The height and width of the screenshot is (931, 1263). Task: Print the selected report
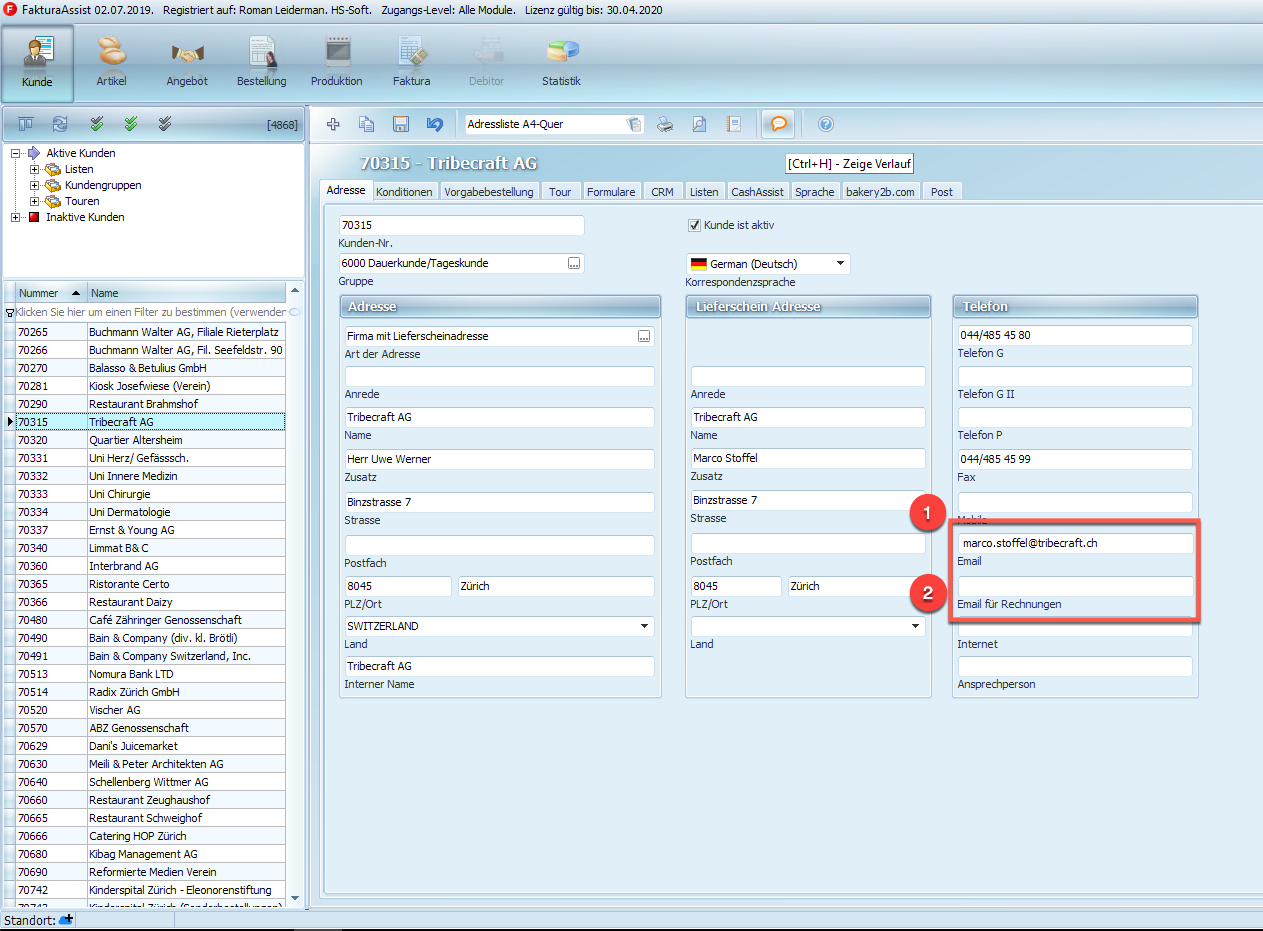coord(665,124)
